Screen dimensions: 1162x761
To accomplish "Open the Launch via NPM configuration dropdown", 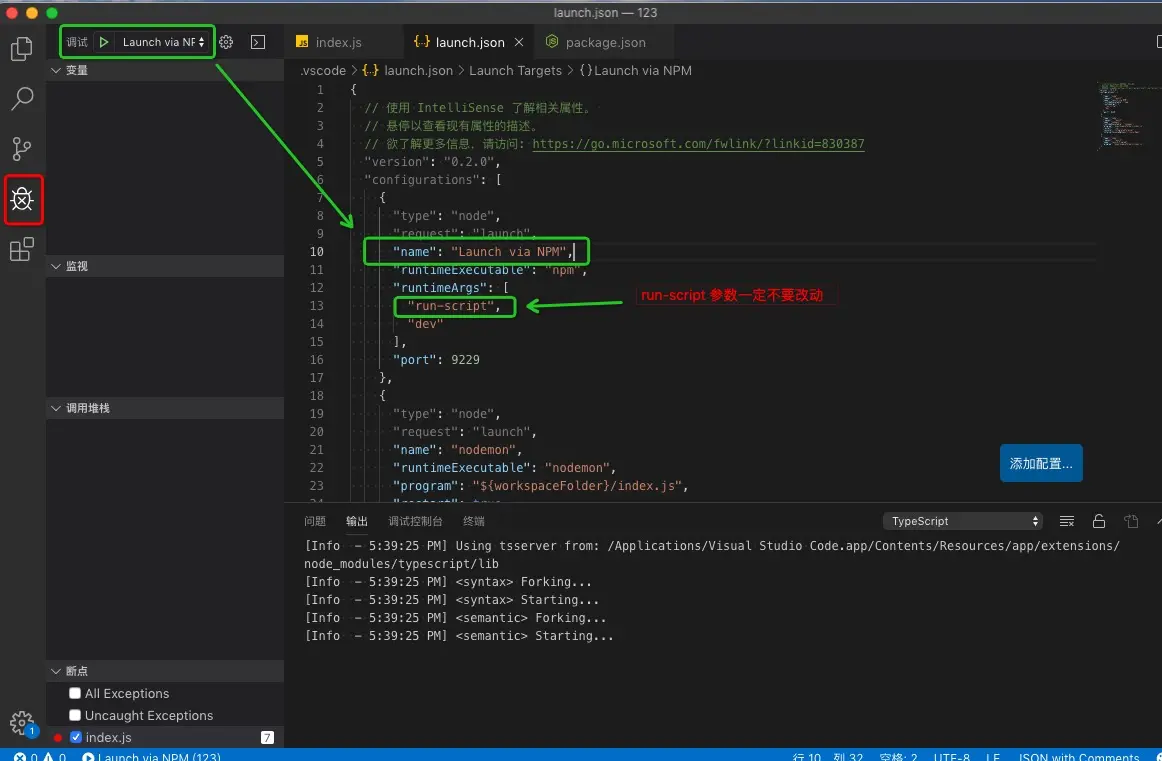I will [164, 42].
